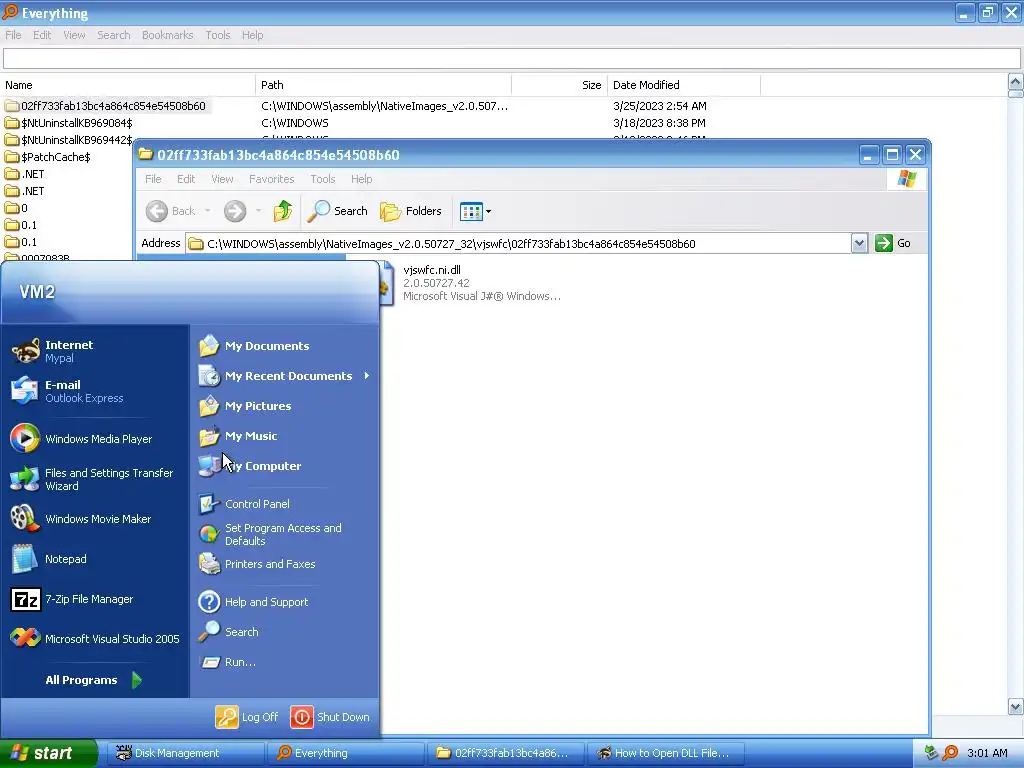Click the Explorer Address path field
The height and width of the screenshot is (768, 1024).
[x=519, y=244]
